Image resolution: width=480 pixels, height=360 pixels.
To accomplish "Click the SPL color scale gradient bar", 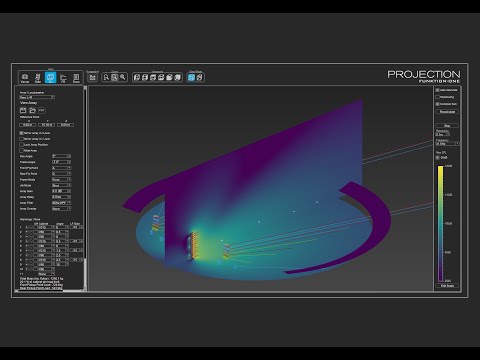I will pyautogui.click(x=440, y=224).
